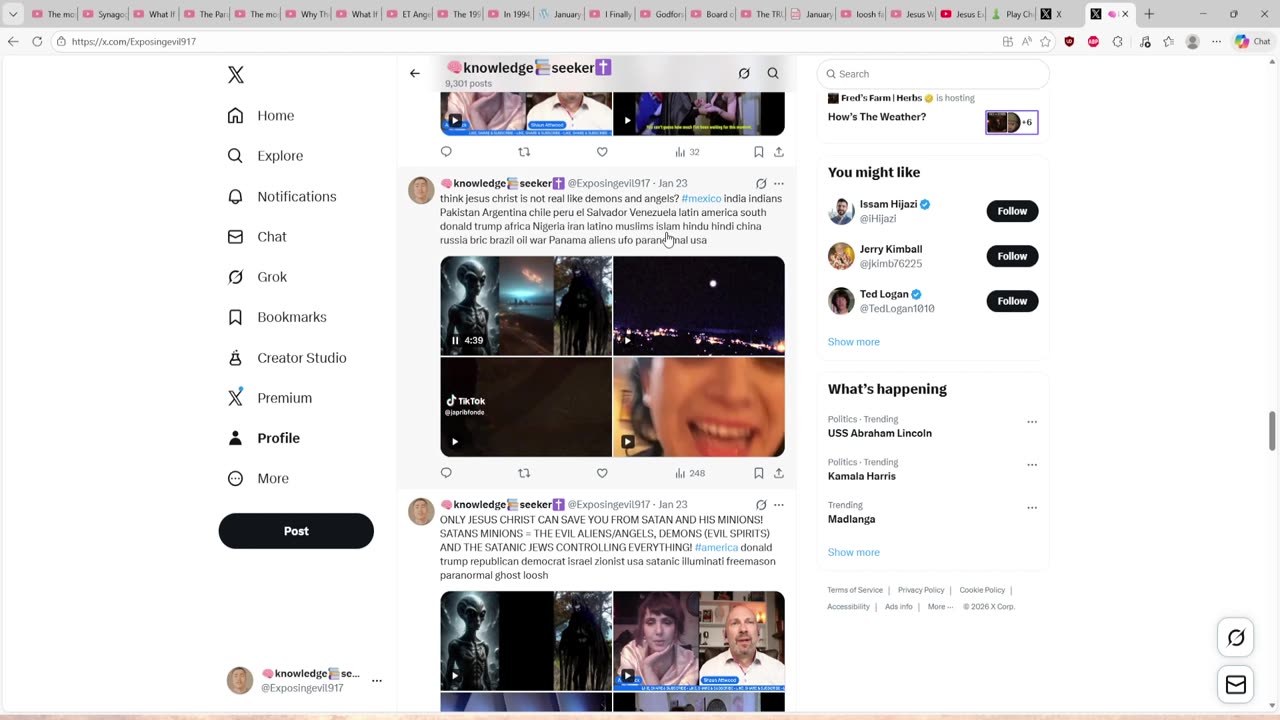
Task: Reply to the post with 32 views
Action: point(446,152)
